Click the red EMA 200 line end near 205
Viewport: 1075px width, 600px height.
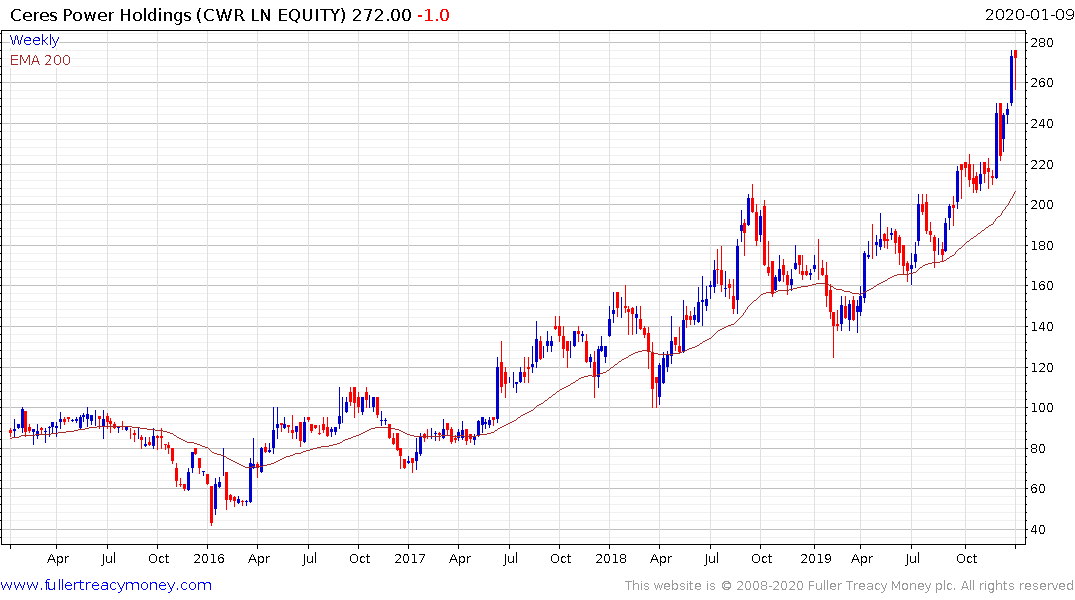point(1015,192)
